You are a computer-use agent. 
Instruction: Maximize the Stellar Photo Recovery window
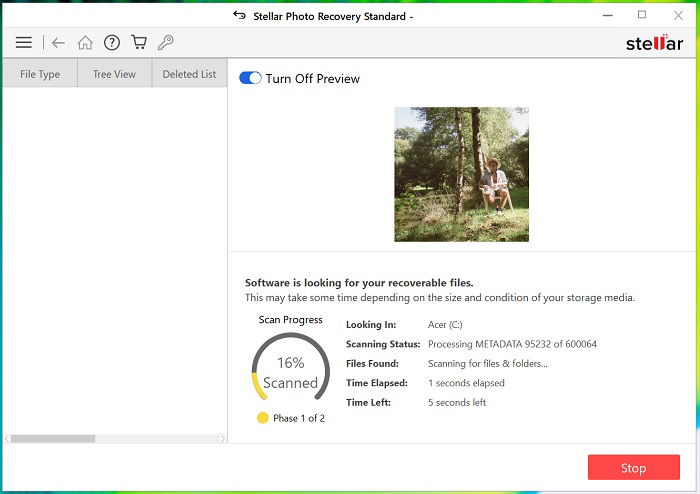[x=642, y=15]
